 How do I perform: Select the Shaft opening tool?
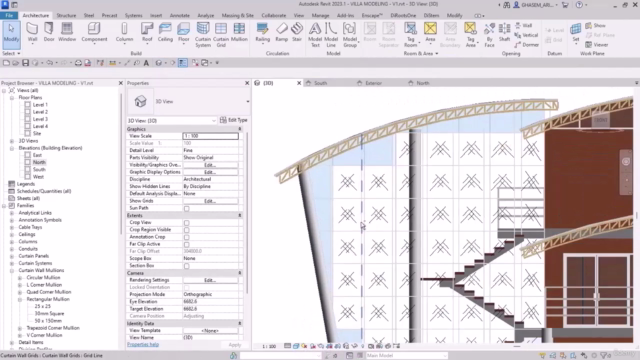(504, 32)
